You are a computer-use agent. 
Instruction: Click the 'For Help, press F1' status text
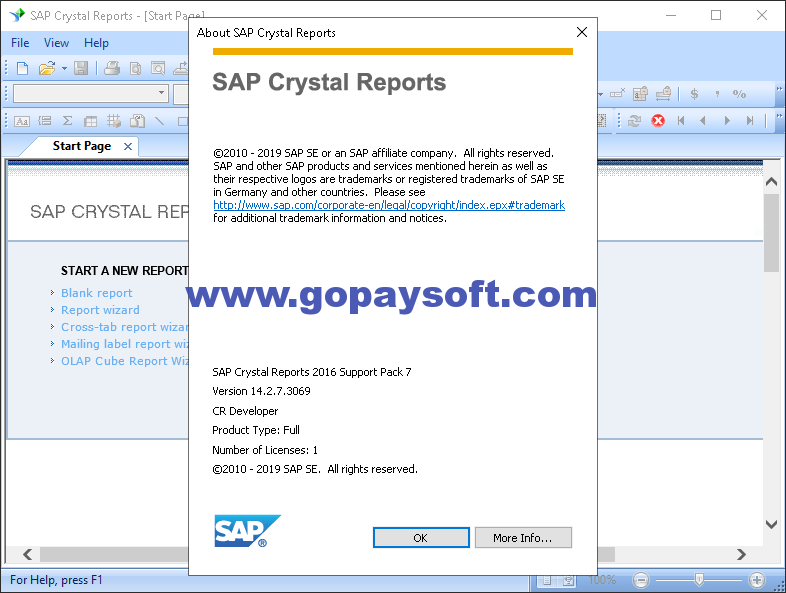coord(56,580)
